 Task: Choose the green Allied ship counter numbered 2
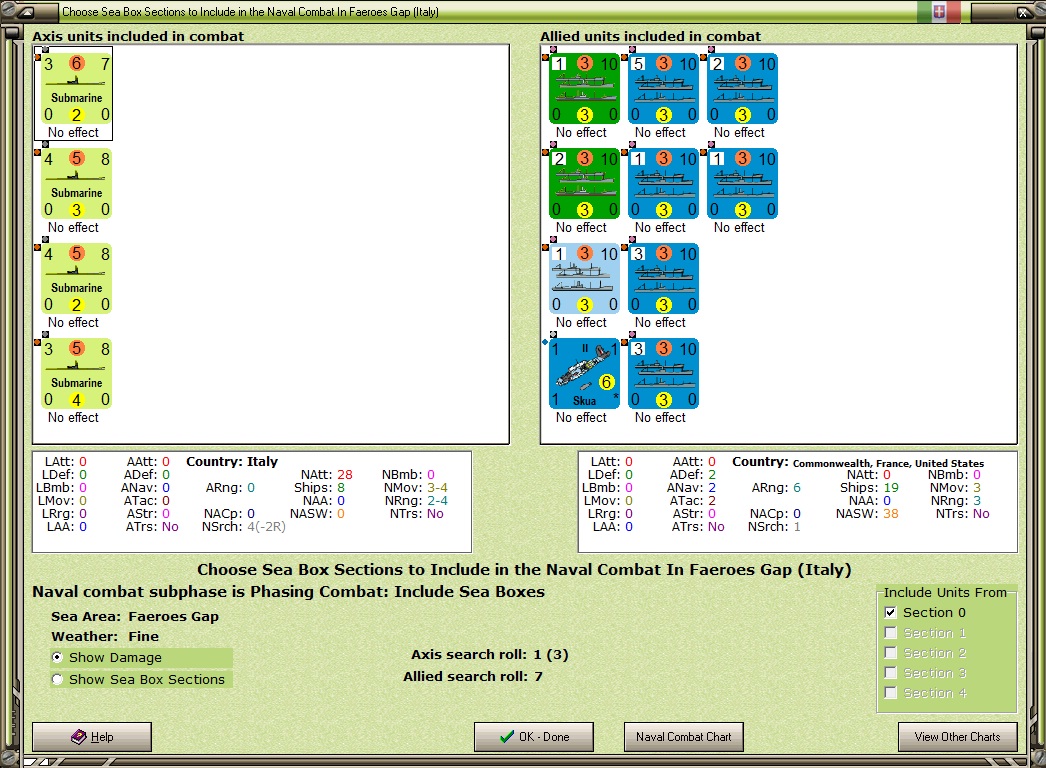click(x=584, y=183)
